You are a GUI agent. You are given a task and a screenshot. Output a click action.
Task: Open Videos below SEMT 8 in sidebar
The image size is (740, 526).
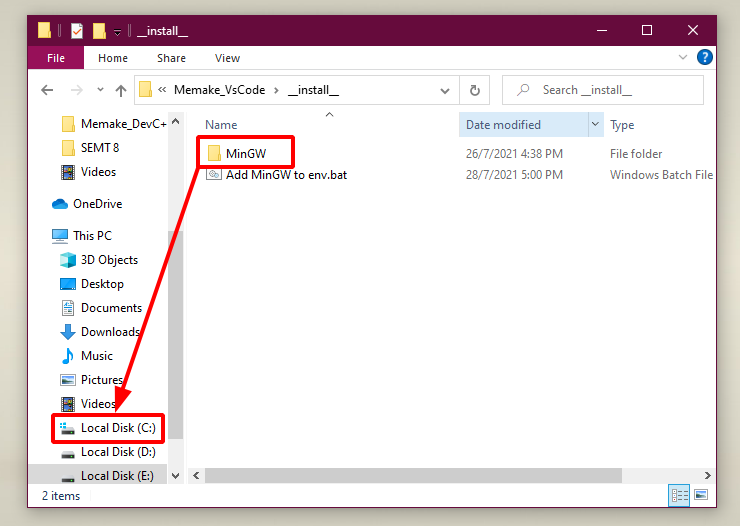pos(89,172)
